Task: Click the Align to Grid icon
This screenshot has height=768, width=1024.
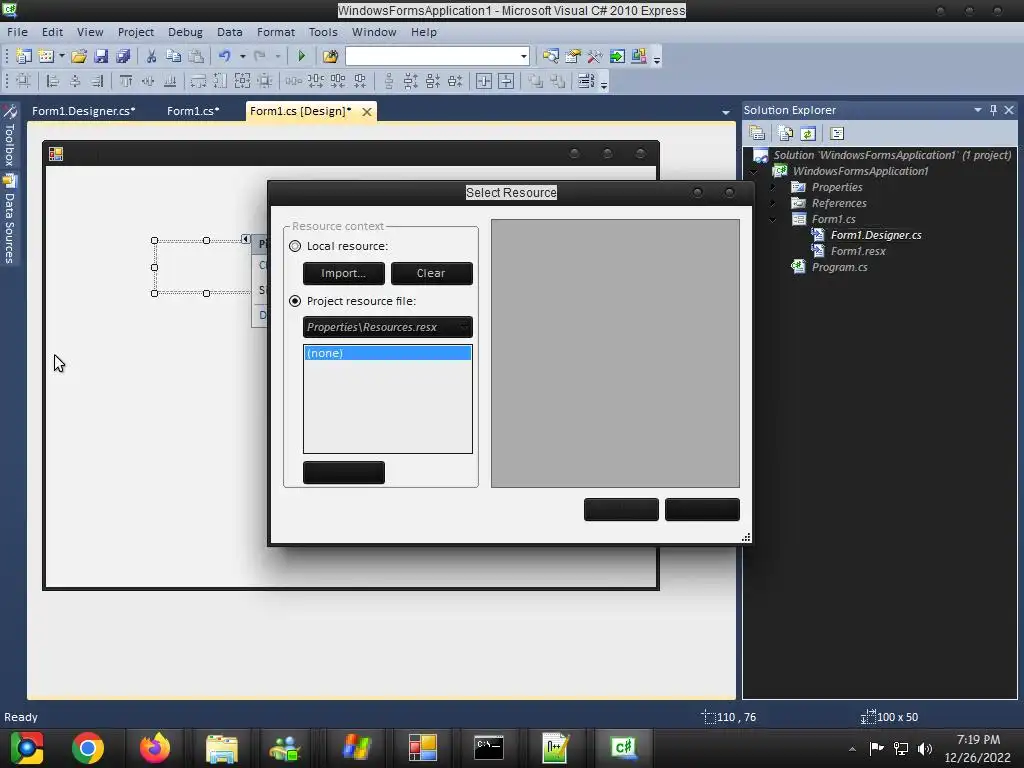Action: pos(24,81)
